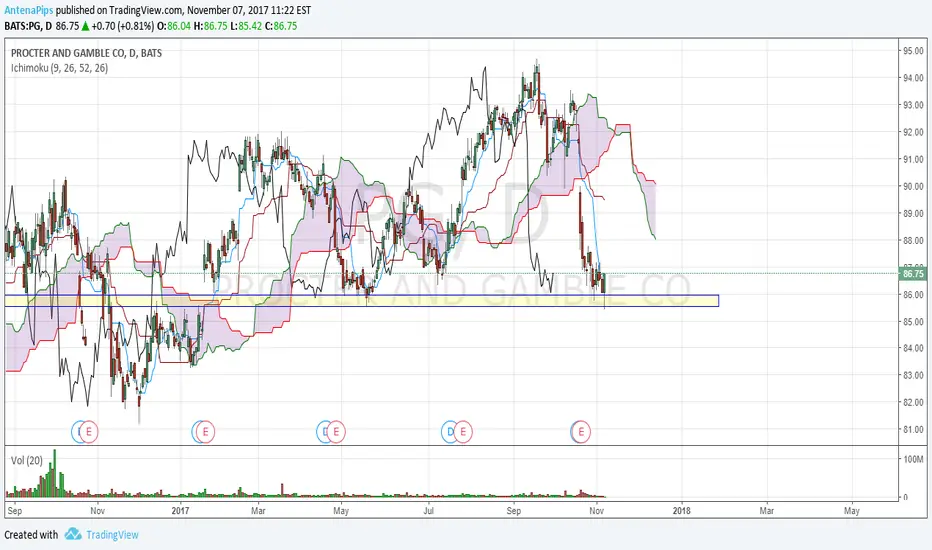Viewport: 932px width, 550px height.
Task: Select the earnings E marker after the 2017 label
Action: (206, 431)
